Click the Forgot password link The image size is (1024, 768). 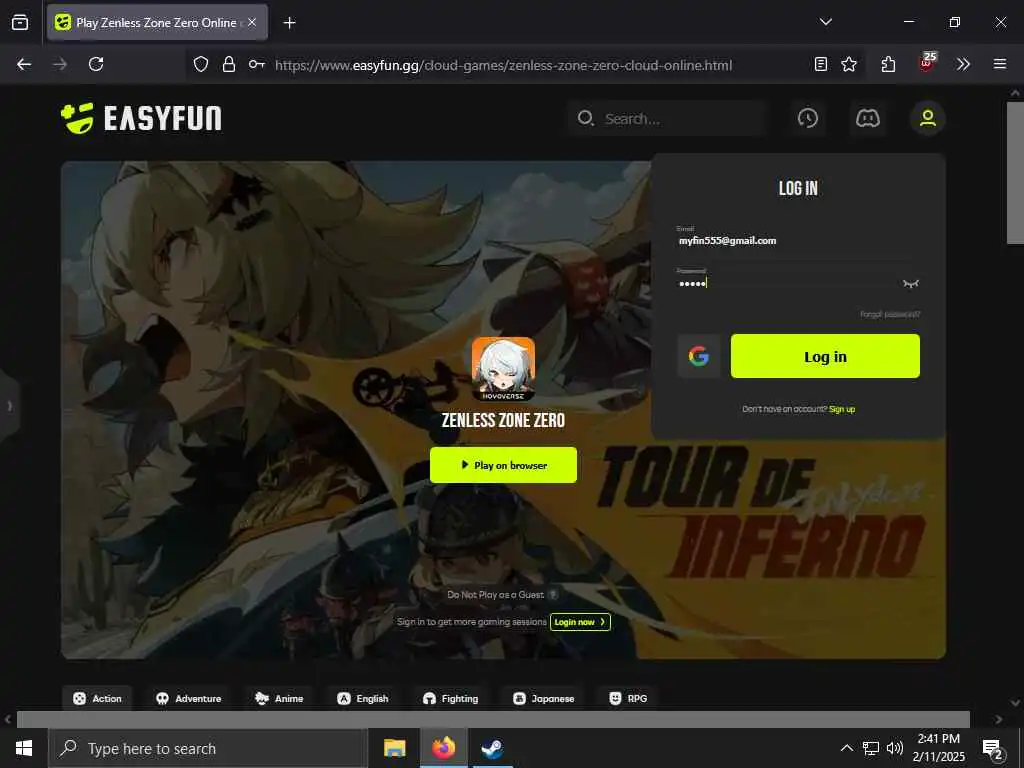click(x=889, y=314)
